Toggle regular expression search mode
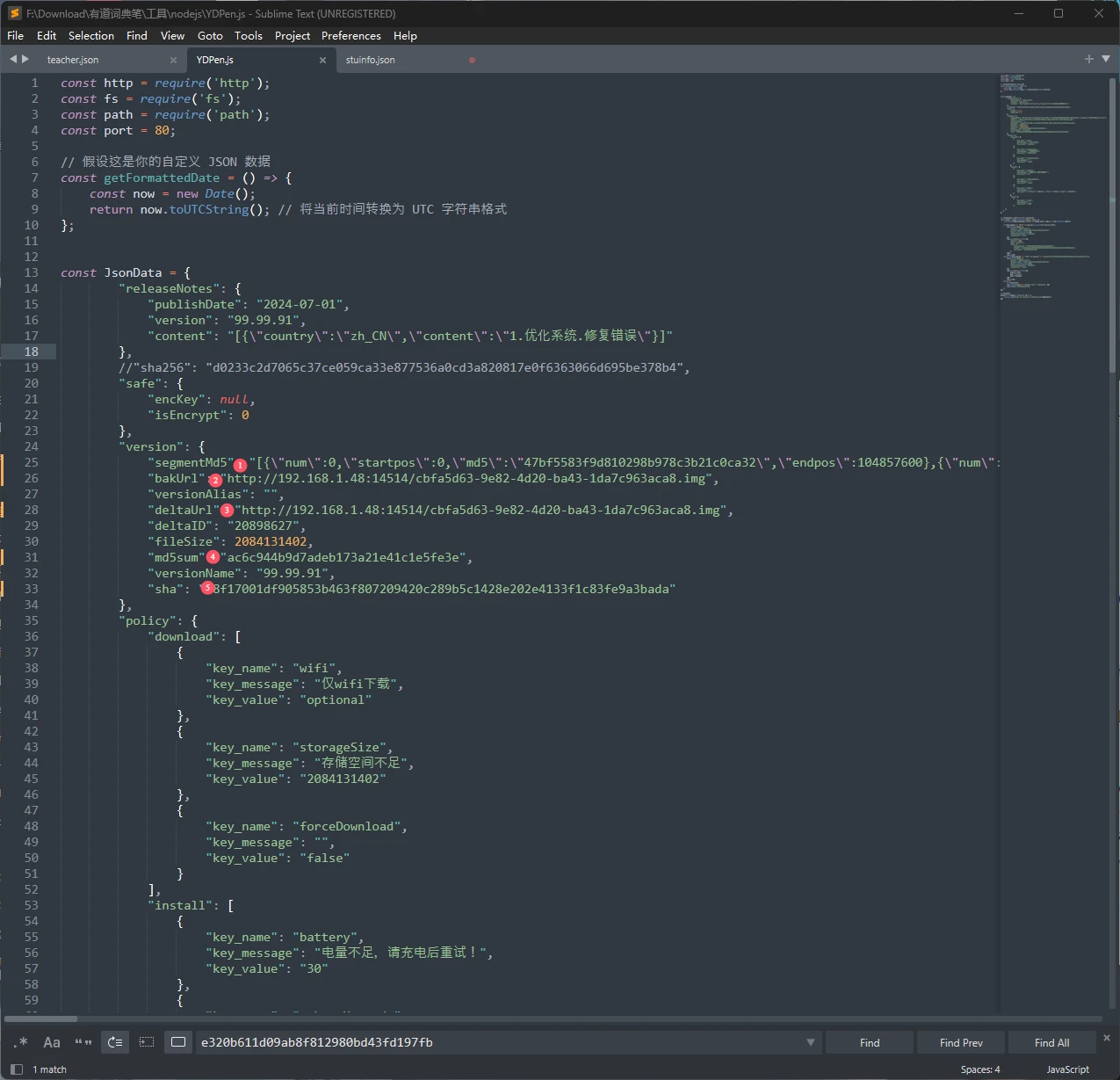Screen dimensions: 1120x1080 click(22, 1042)
